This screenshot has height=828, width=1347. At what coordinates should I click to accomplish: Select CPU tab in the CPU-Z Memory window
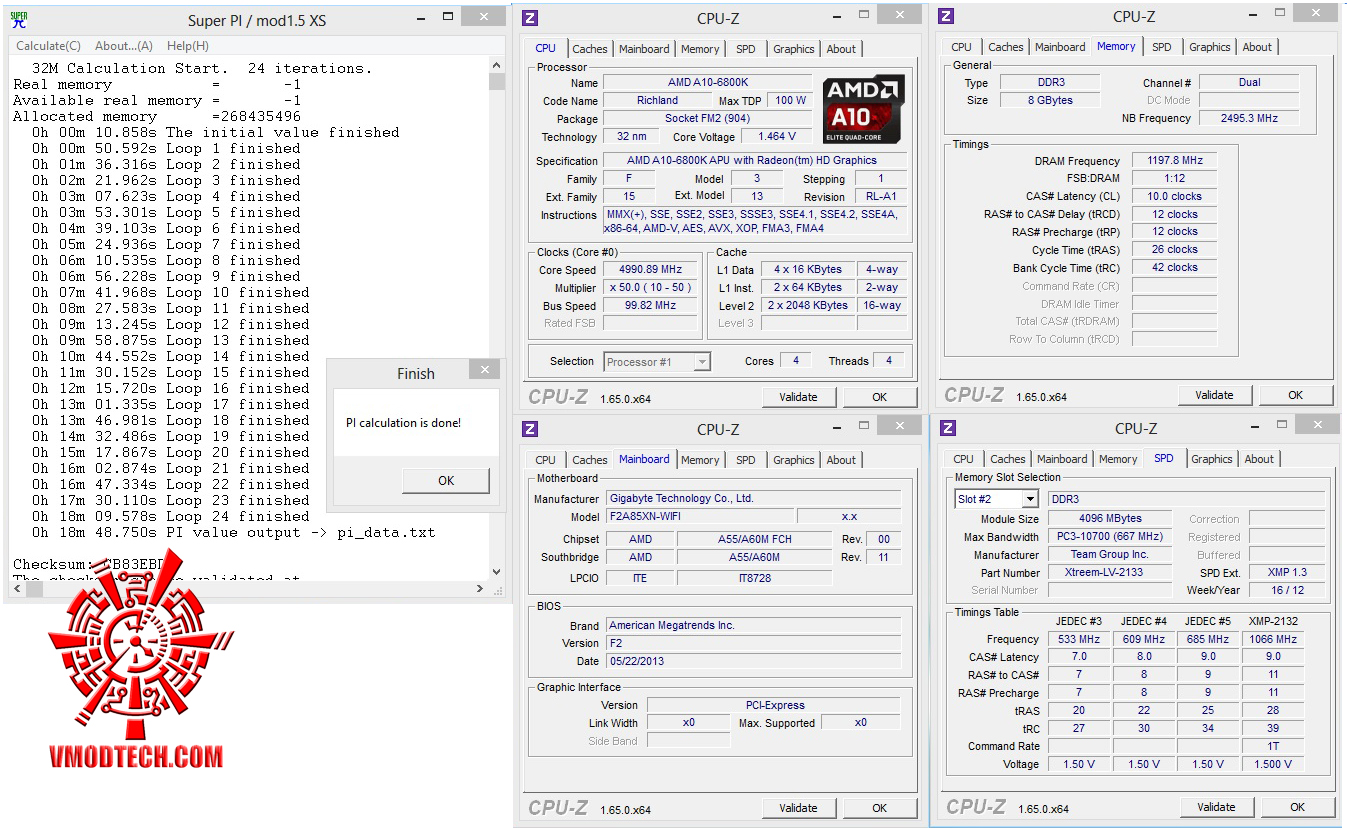(x=962, y=47)
